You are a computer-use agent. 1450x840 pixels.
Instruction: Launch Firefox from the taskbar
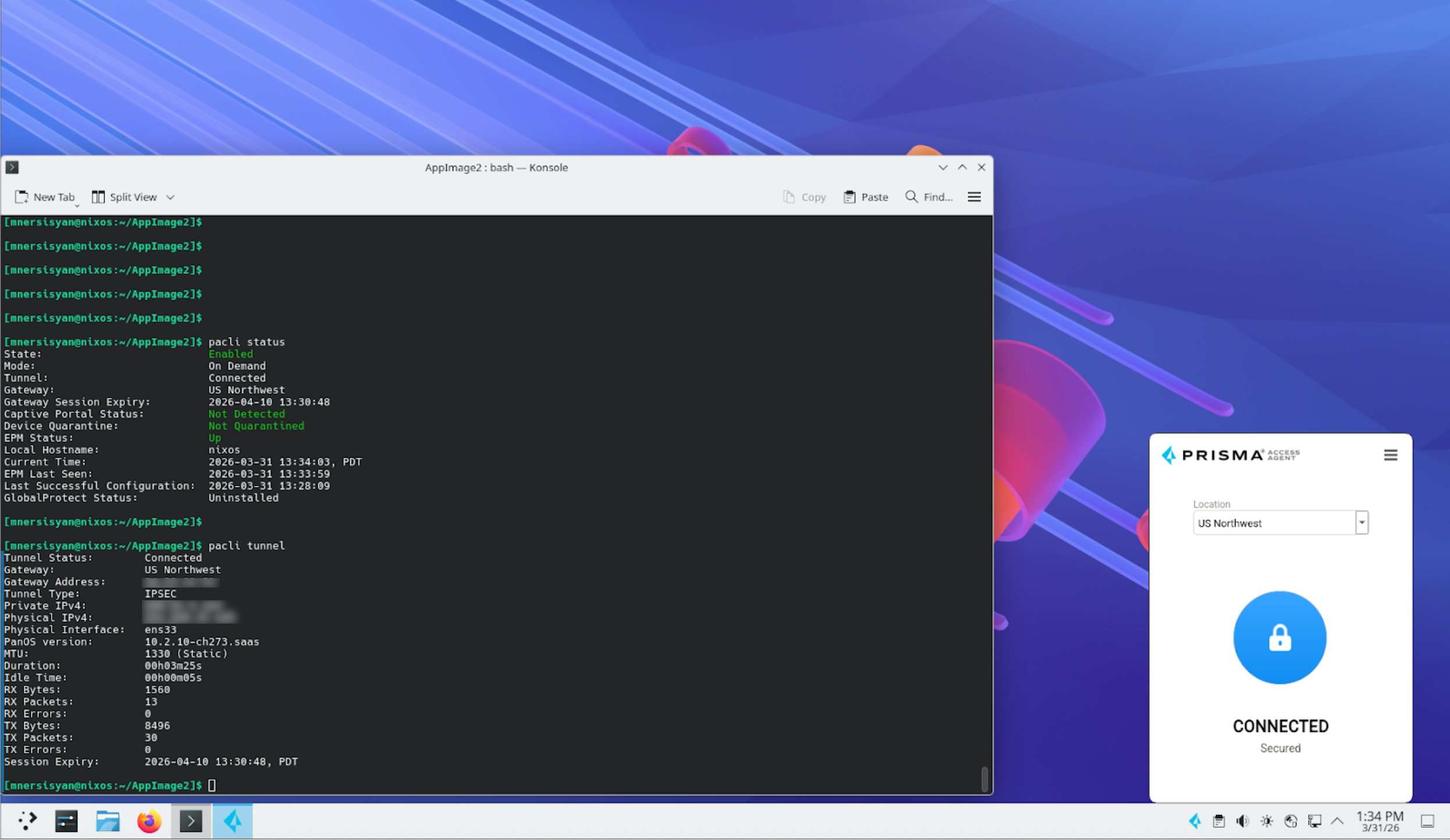[149, 821]
